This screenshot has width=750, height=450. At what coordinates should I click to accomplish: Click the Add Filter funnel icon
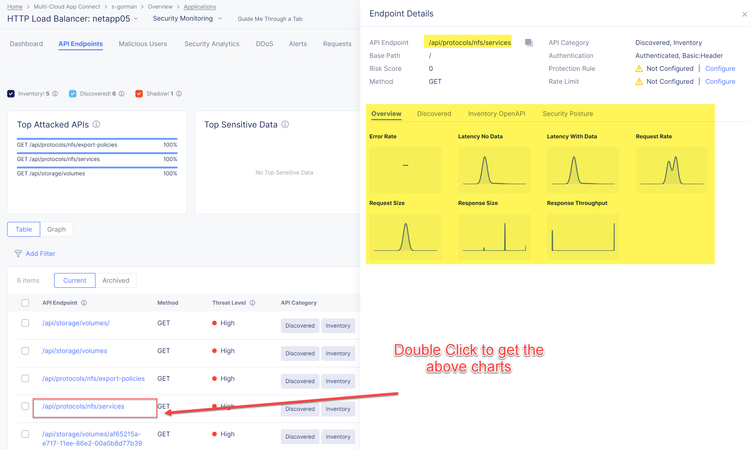point(18,253)
